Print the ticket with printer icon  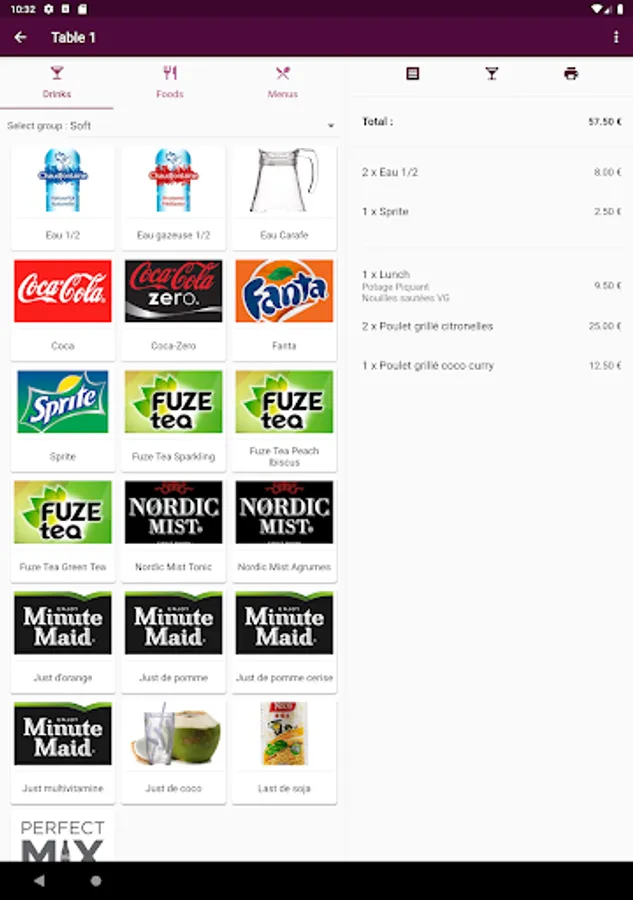(571, 73)
